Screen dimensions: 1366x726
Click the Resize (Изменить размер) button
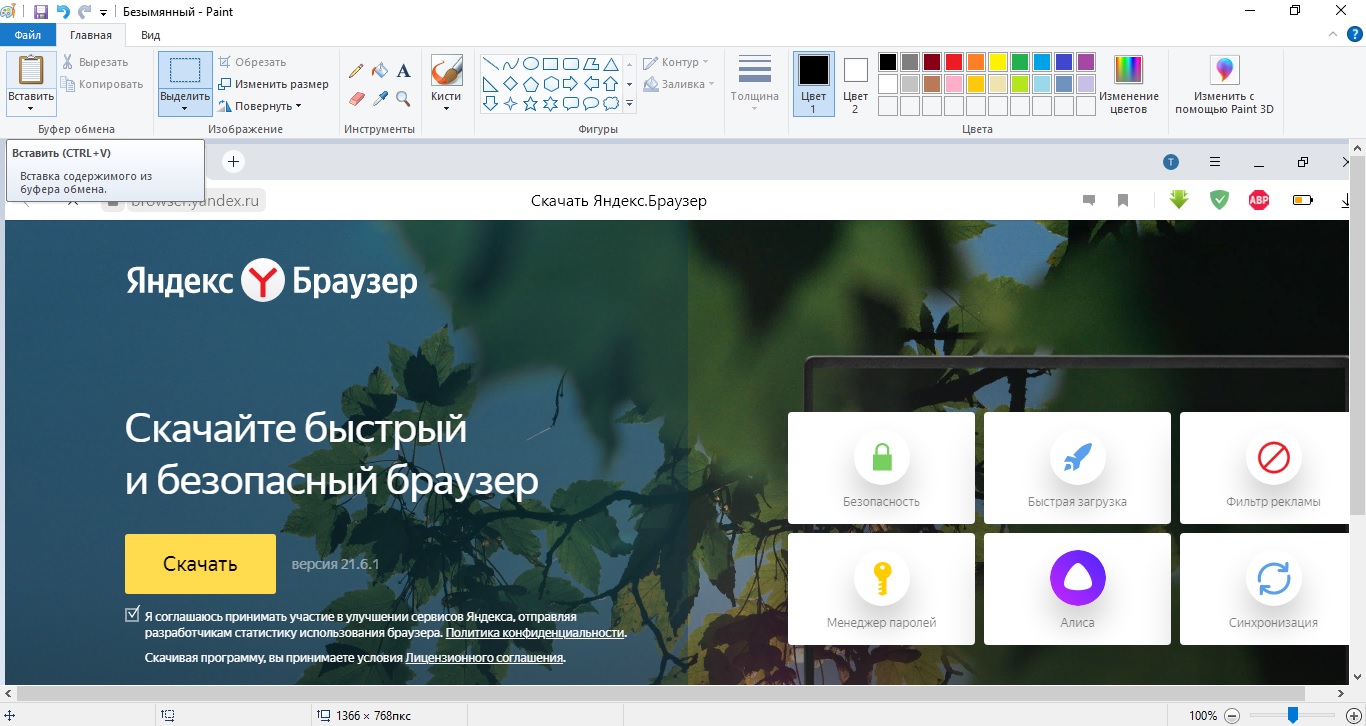[x=274, y=84]
